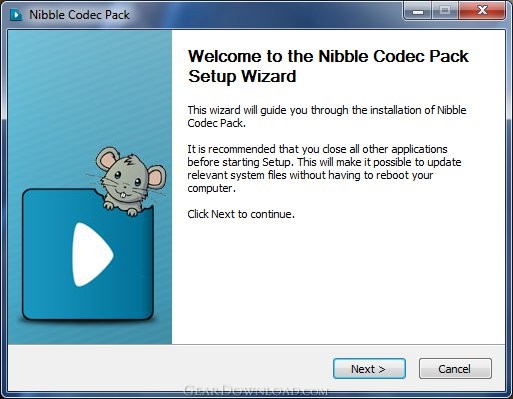Click the 'Welcome to the Nibble Codec Pack' heading
Viewport: 513px width, 399px height.
328,66
